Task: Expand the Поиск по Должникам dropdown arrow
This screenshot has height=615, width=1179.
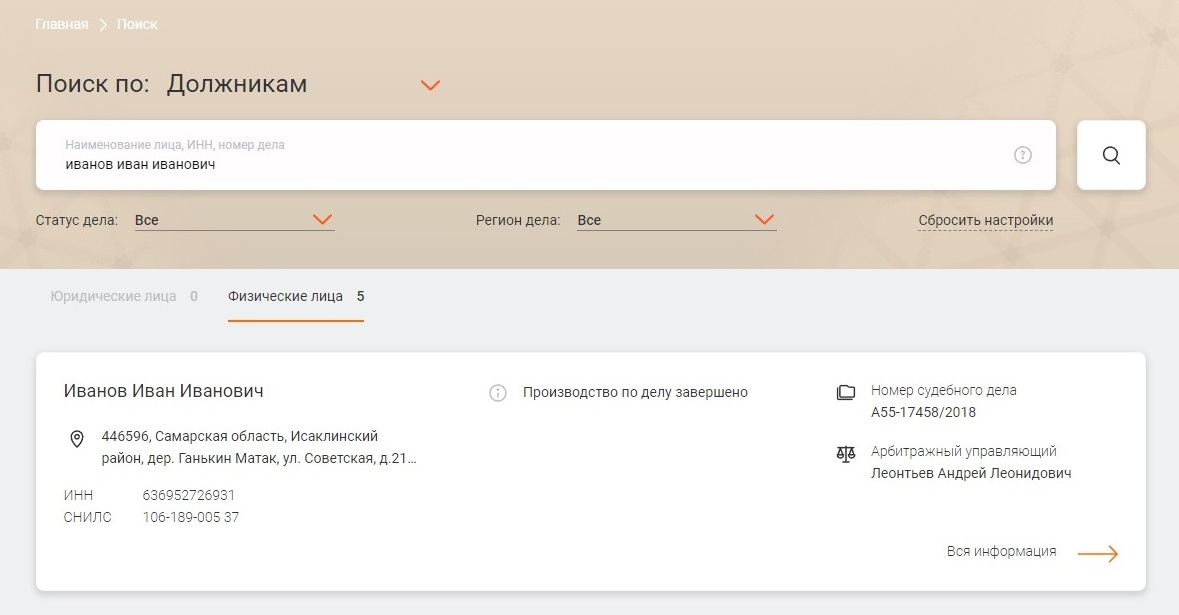Action: 430,85
